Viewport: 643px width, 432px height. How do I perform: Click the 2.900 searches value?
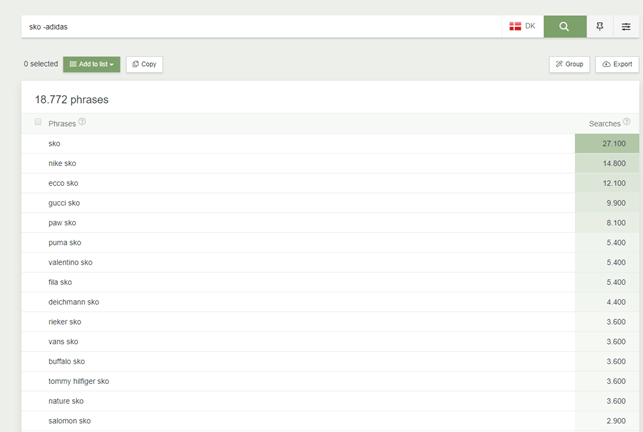(x=616, y=421)
